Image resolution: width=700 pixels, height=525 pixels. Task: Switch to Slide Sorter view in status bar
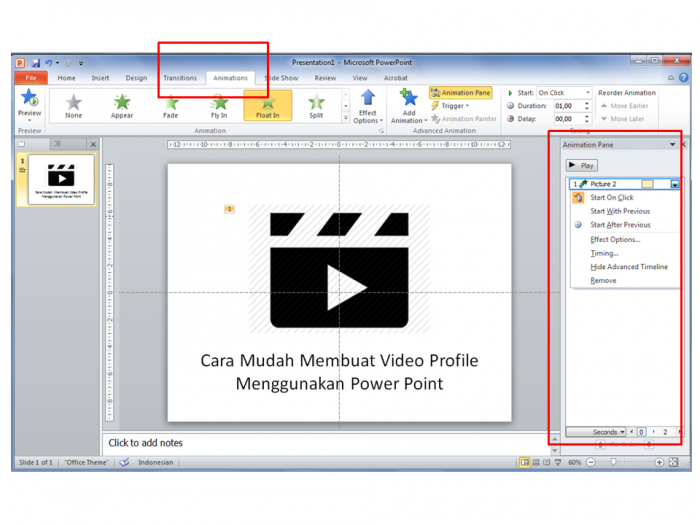coord(536,463)
